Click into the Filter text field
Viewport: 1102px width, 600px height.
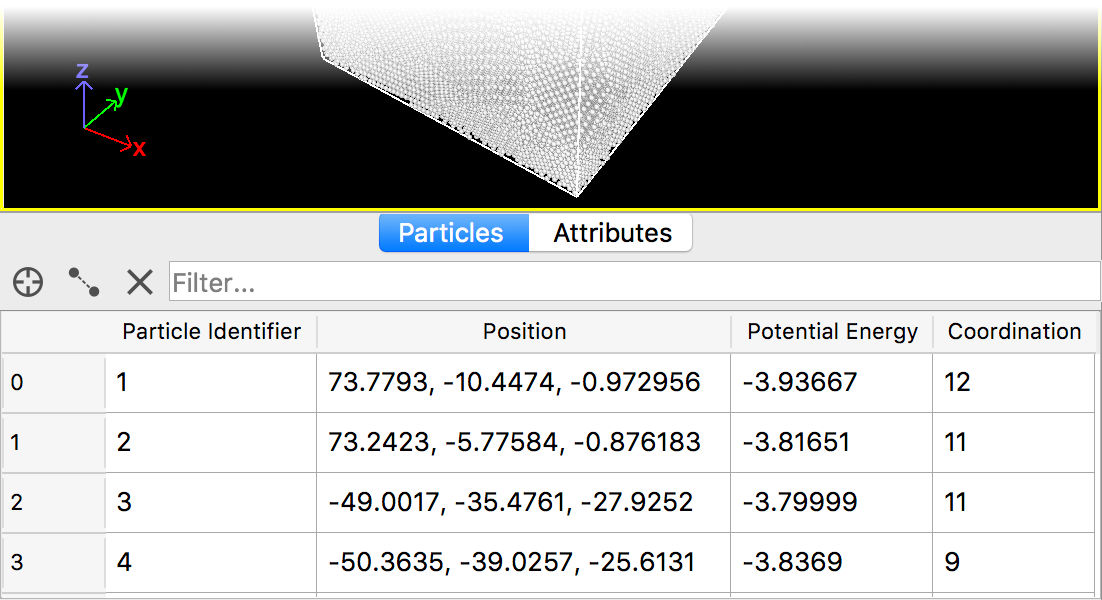[x=634, y=283]
